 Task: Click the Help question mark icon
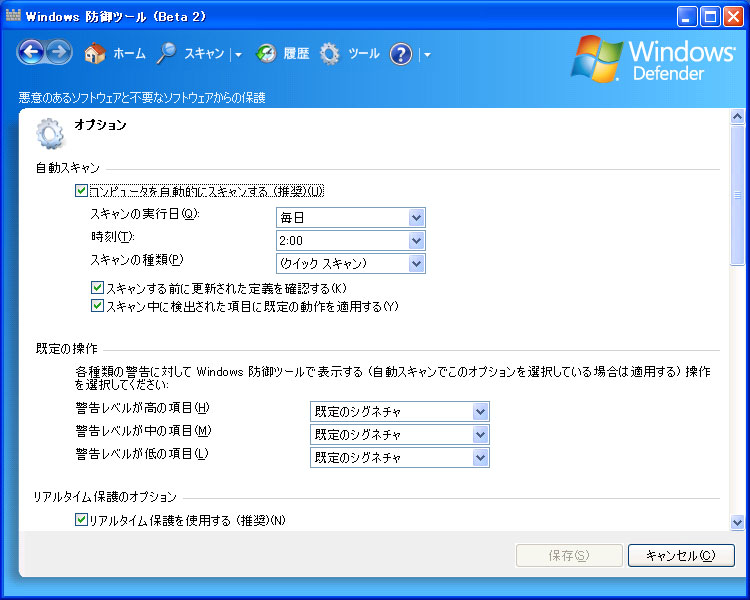[401, 54]
